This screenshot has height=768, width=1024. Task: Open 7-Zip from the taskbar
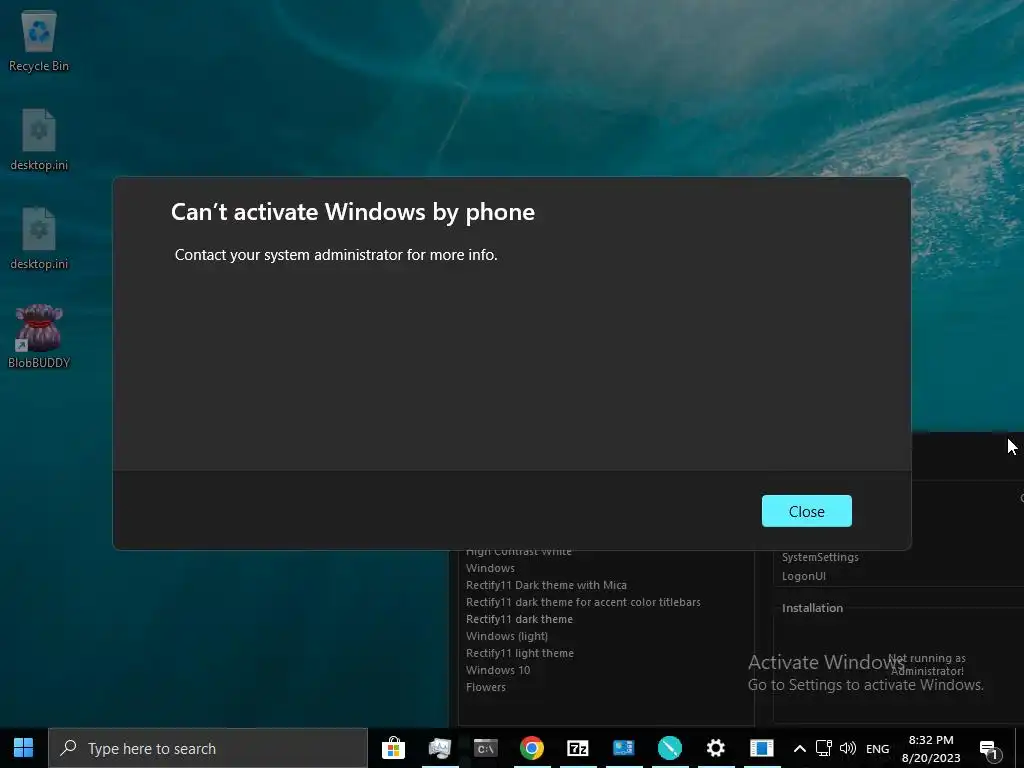pos(578,748)
